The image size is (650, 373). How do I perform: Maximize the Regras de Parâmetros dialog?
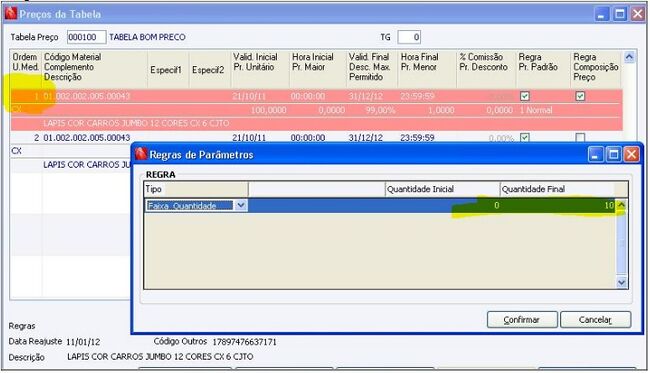pos(614,155)
